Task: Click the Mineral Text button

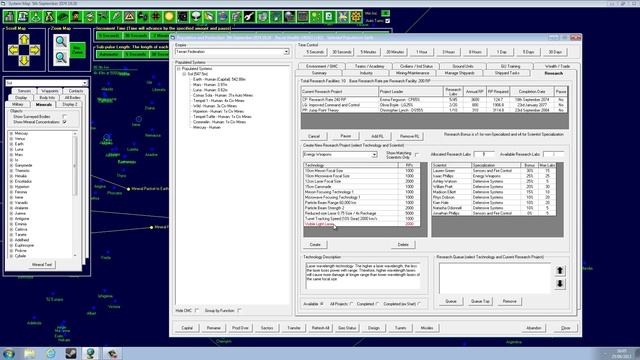Action: (42, 264)
